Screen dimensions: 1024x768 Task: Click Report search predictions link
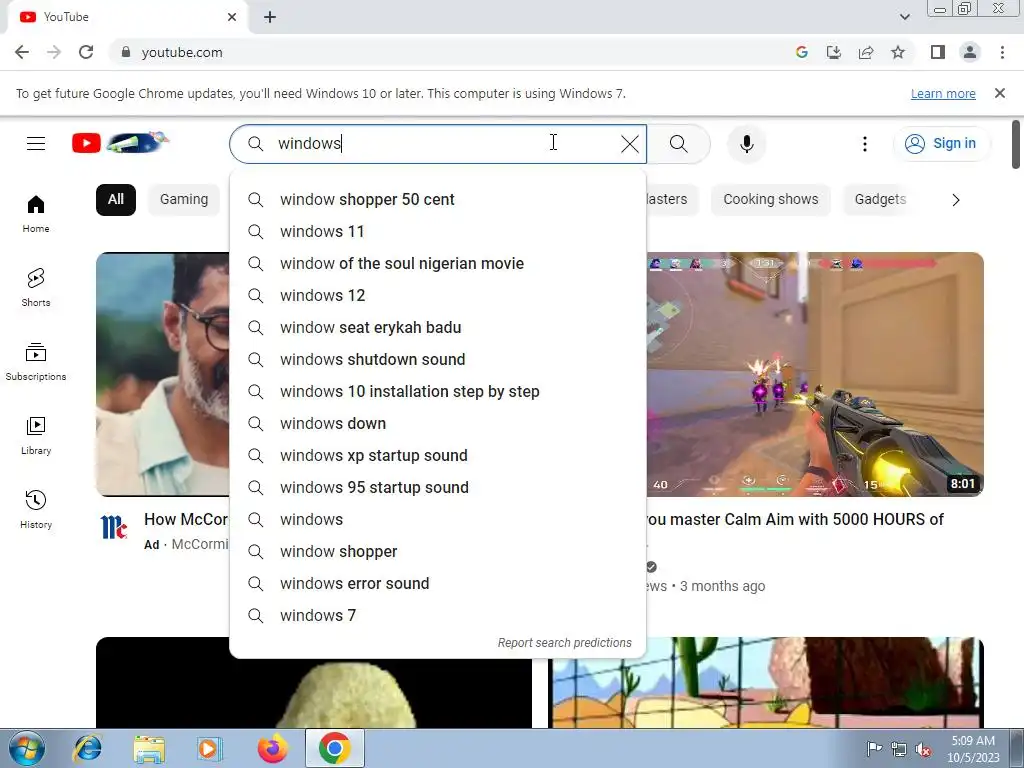[x=564, y=643]
